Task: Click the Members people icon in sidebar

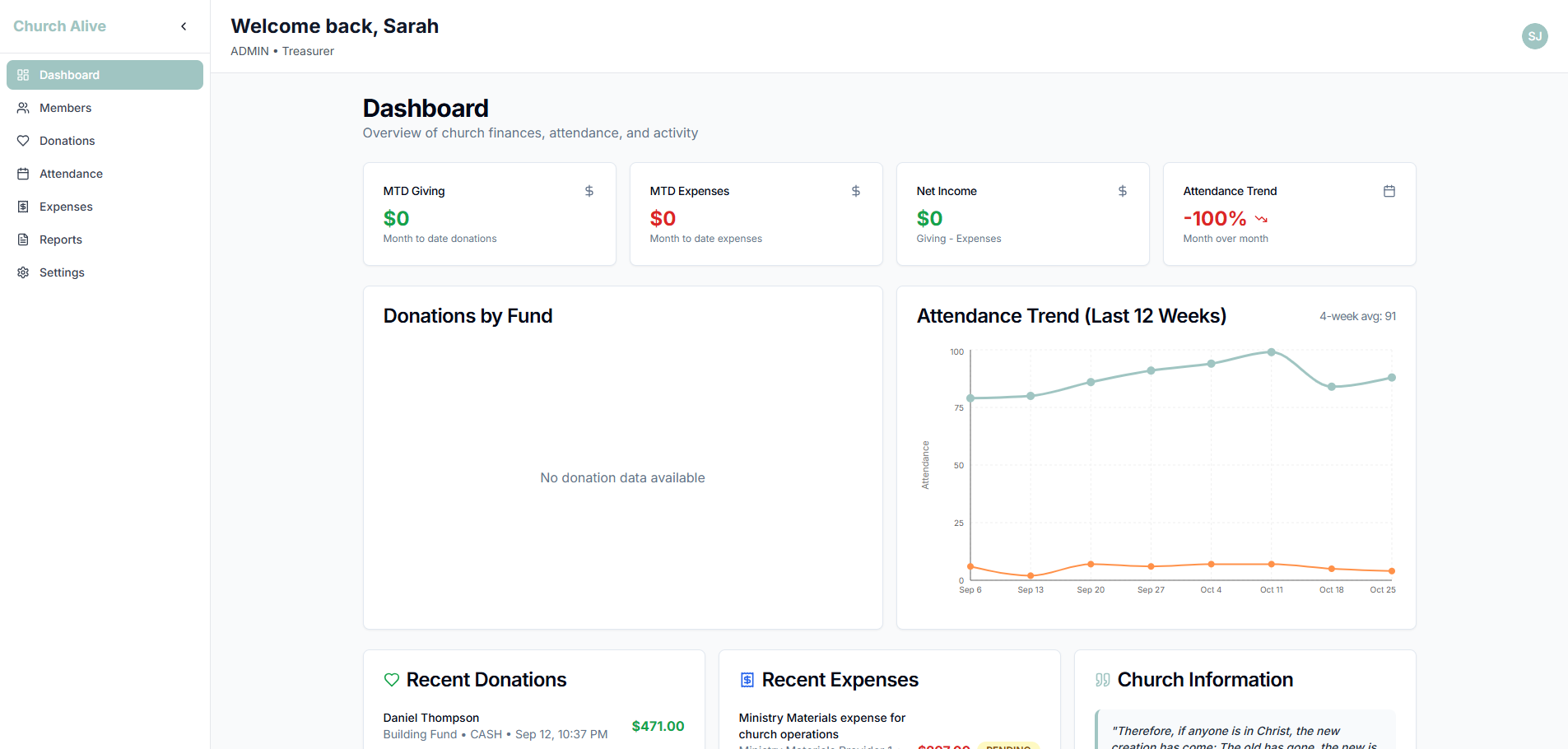Action: coord(23,108)
